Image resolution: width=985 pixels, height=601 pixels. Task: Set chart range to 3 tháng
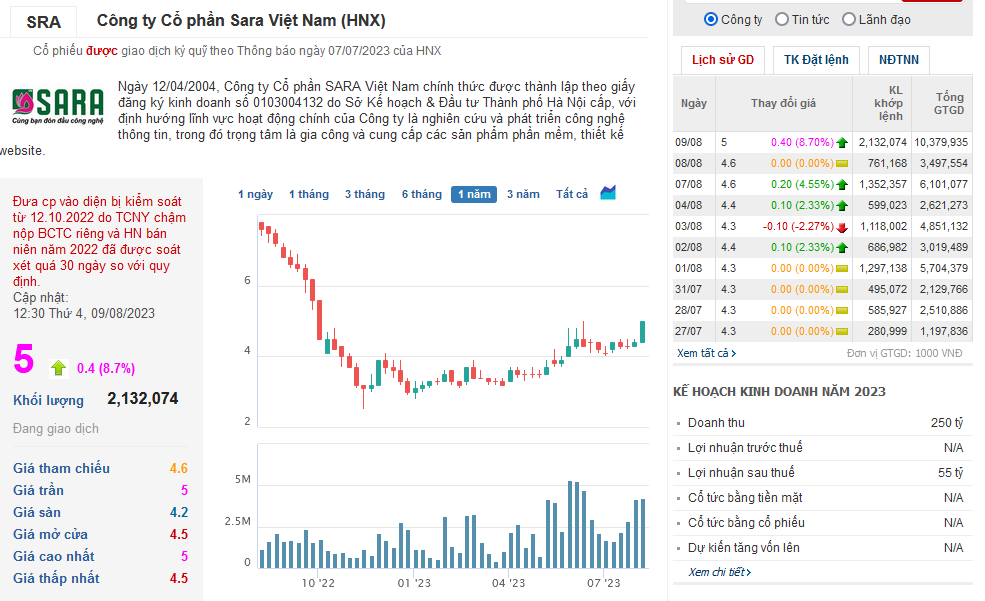[364, 194]
